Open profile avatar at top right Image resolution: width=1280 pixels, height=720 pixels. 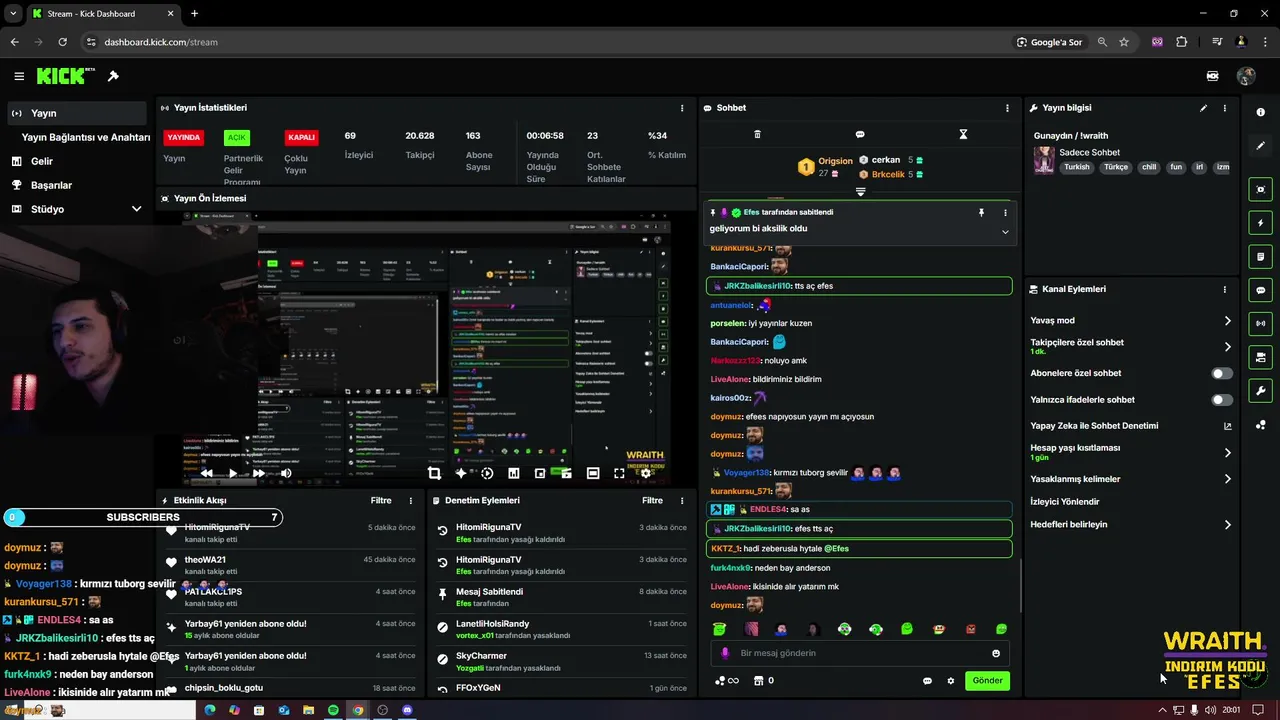pyautogui.click(x=1246, y=76)
